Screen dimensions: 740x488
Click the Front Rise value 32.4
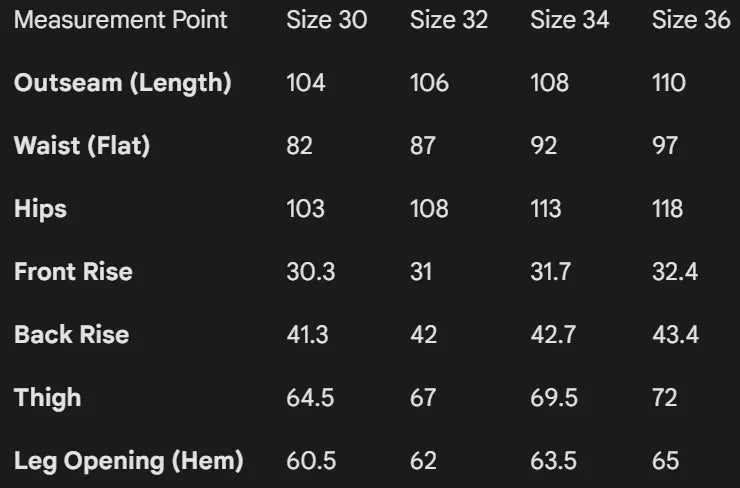[675, 272]
